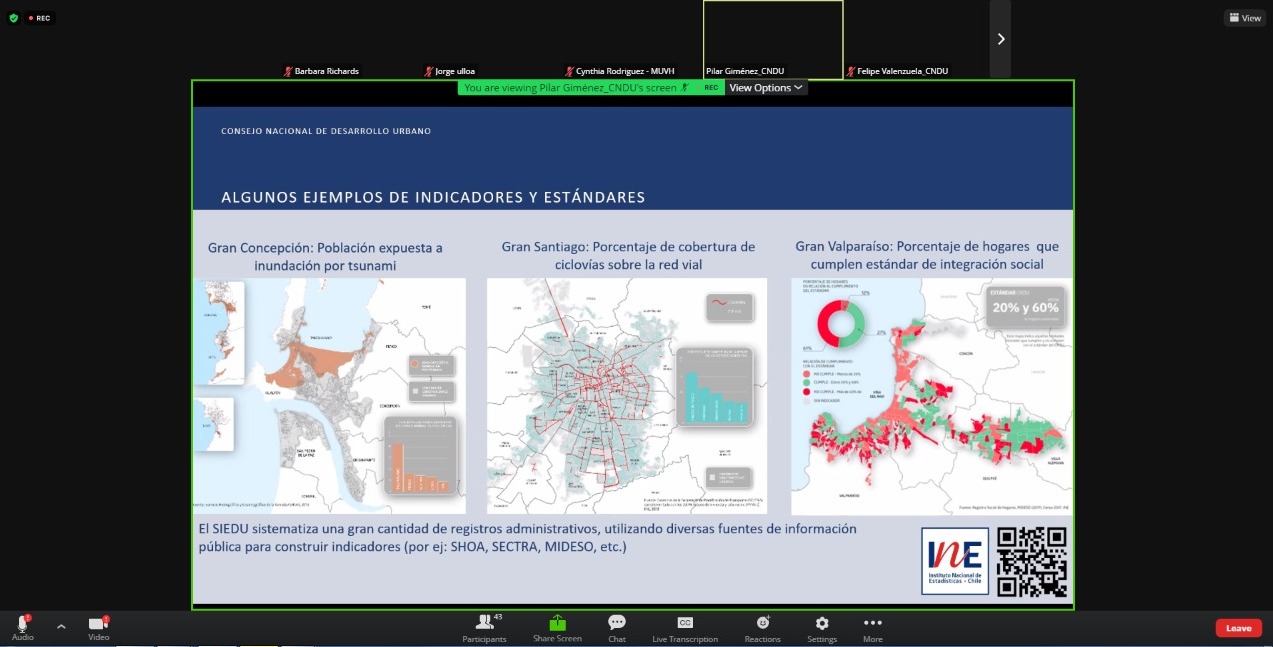Open the View Options dropdown
The image size is (1273, 647).
point(765,88)
